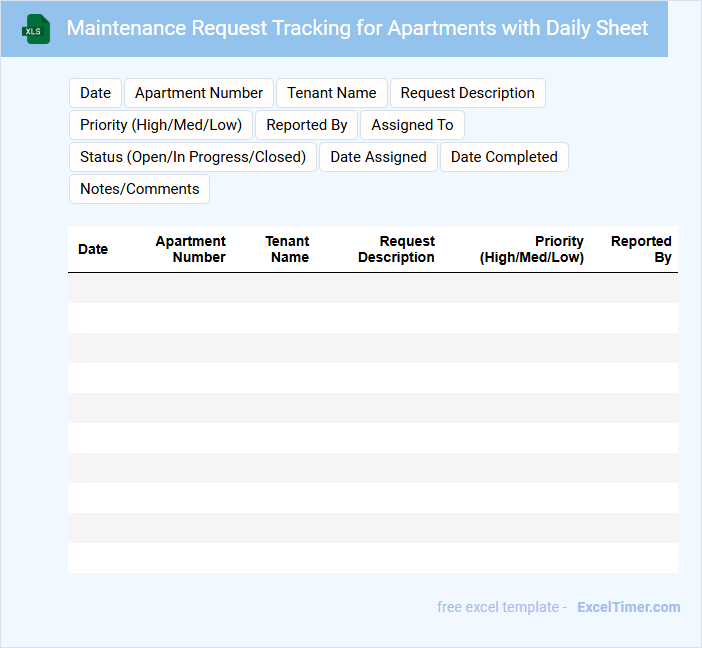Click the Reported By column header

642,249
